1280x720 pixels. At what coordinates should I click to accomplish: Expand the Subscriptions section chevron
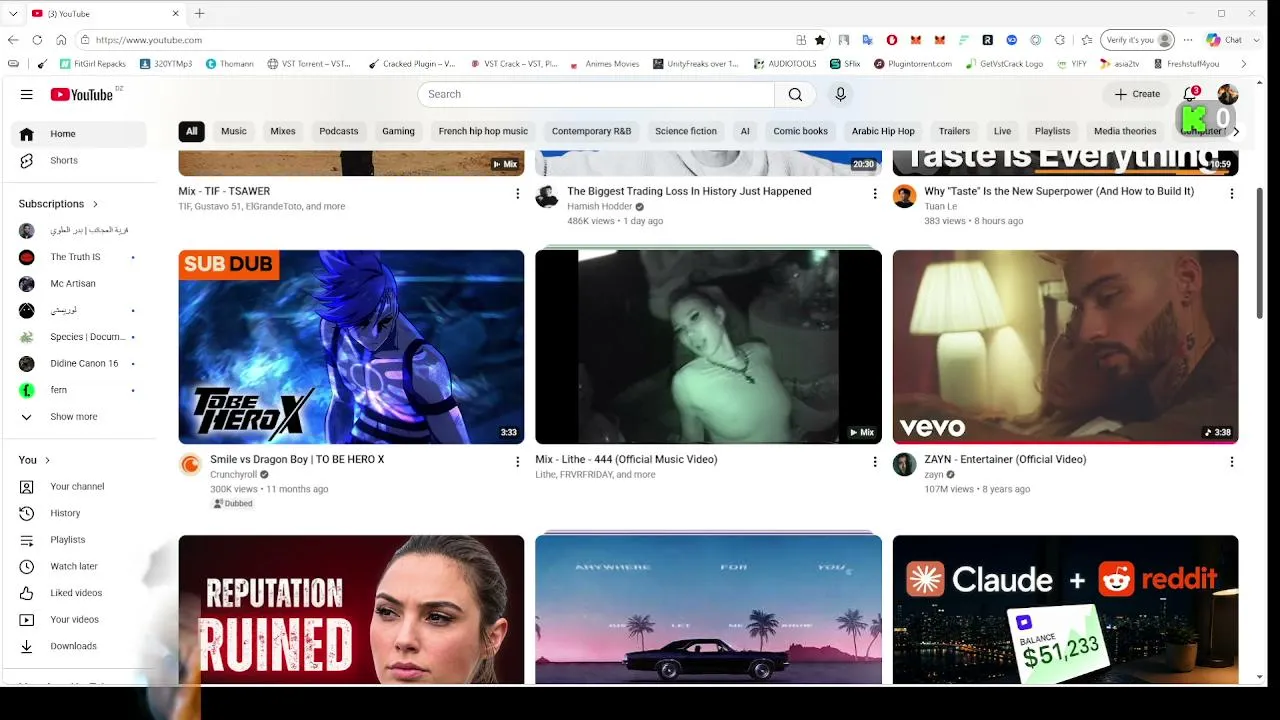click(95, 204)
